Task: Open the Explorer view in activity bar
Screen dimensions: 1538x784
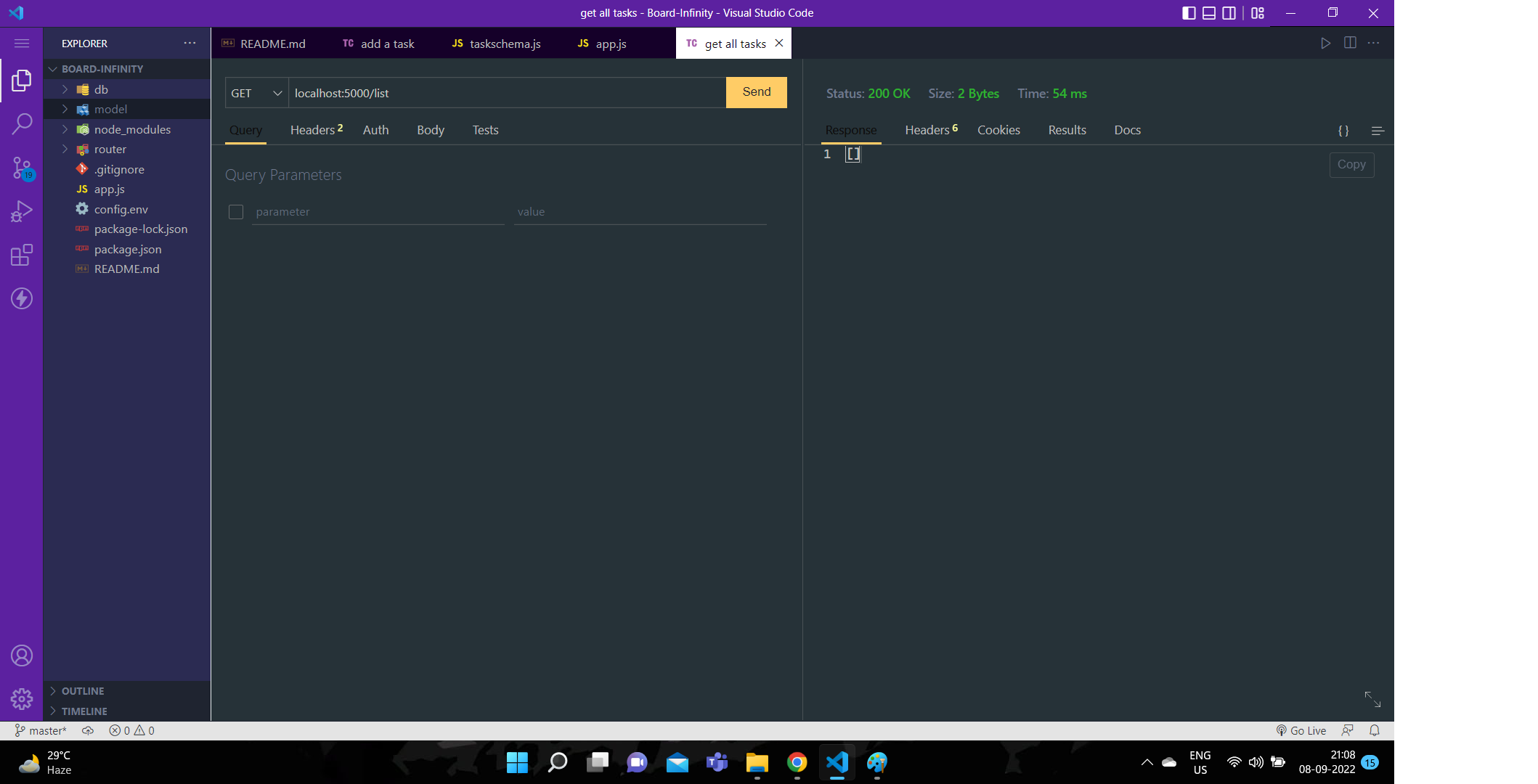Action: [22, 80]
